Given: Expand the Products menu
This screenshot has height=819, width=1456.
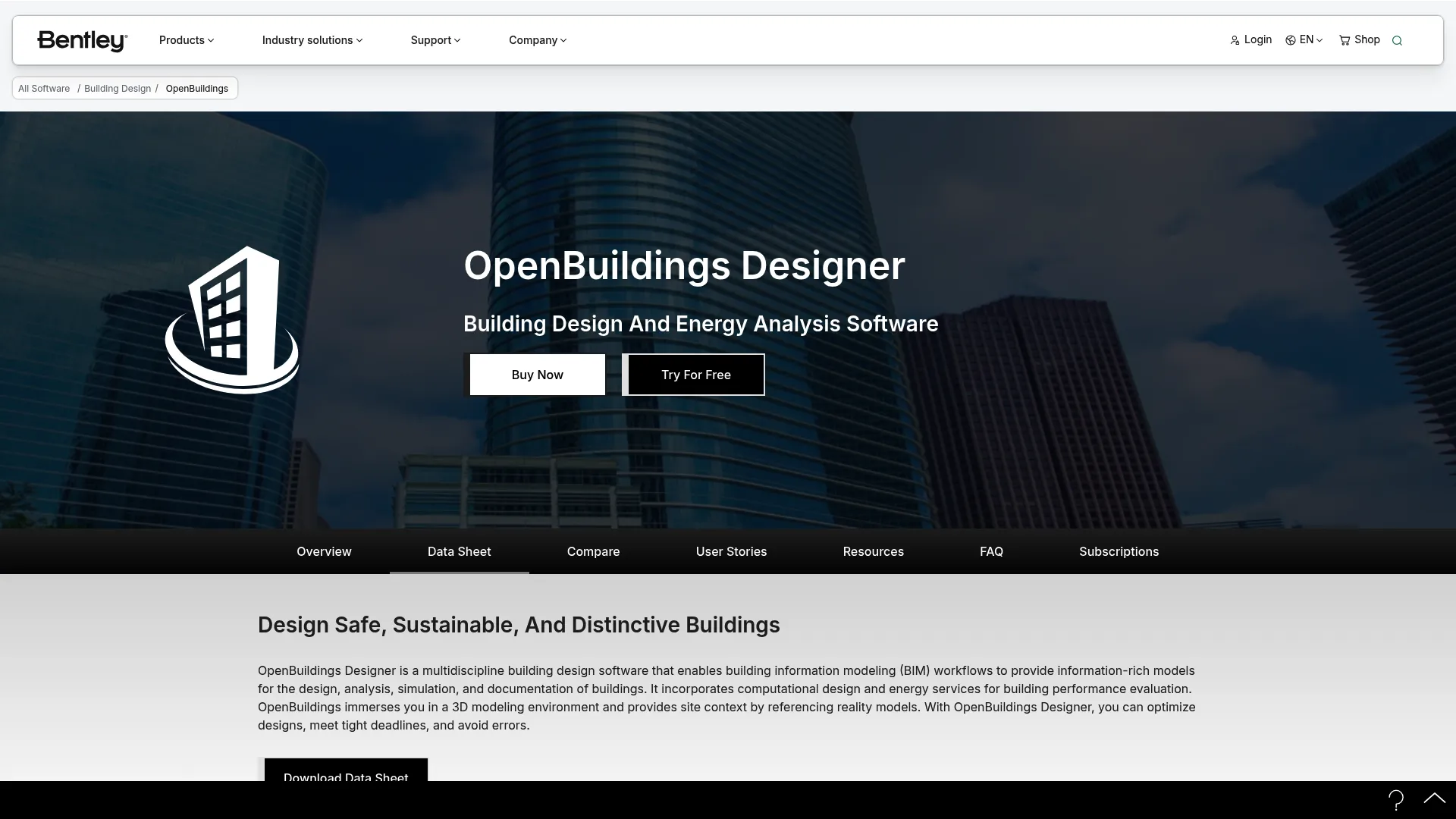Looking at the screenshot, I should click(x=187, y=40).
